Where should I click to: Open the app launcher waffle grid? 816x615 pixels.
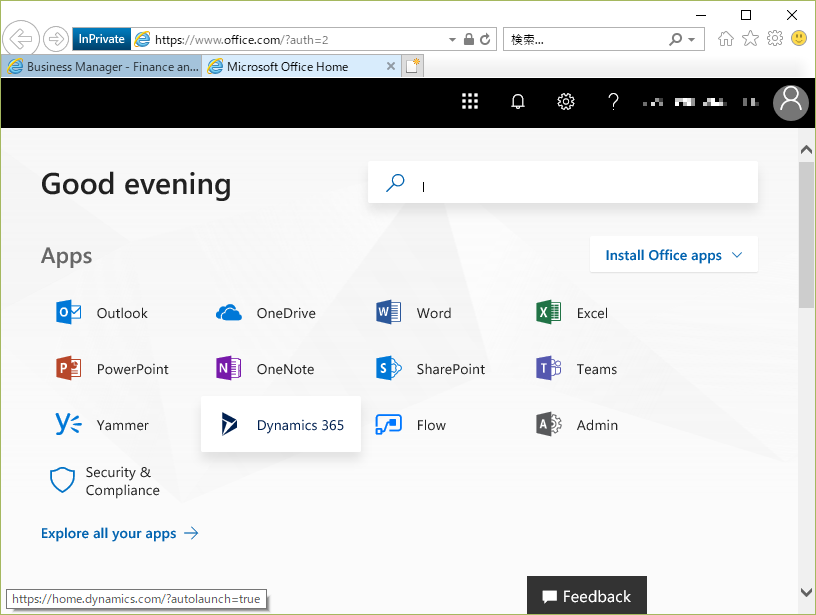point(470,101)
